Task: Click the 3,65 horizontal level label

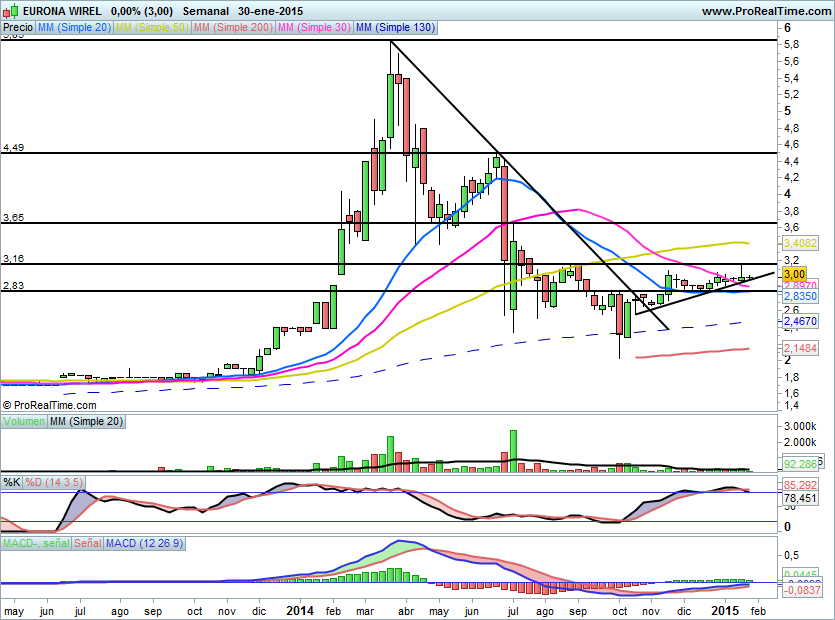Action: pos(13,217)
